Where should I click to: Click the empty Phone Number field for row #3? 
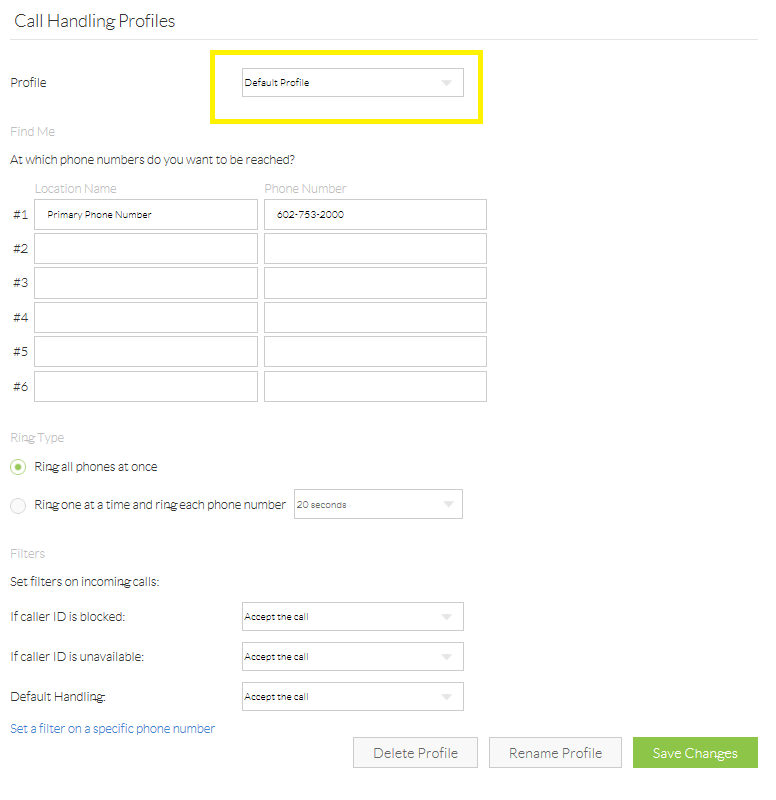tap(375, 282)
